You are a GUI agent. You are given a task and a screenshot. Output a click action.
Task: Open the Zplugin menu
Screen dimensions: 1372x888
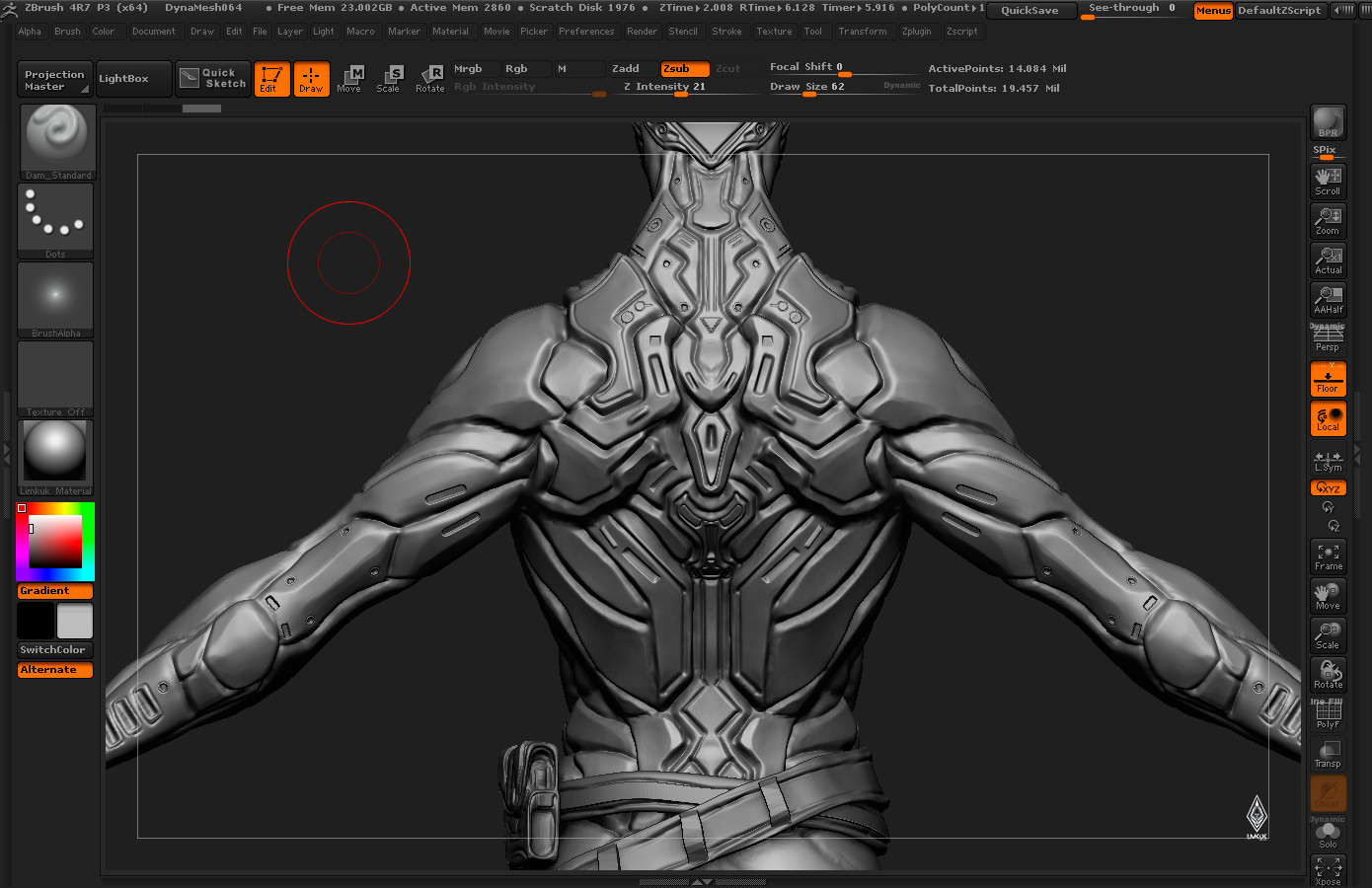[x=916, y=32]
